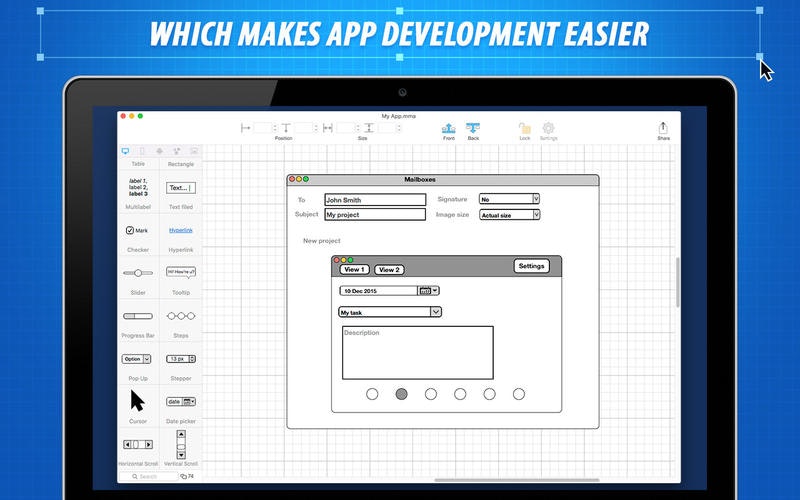Click the Lock padlock icon in the toolbar
The width and height of the screenshot is (800, 500).
tap(524, 128)
